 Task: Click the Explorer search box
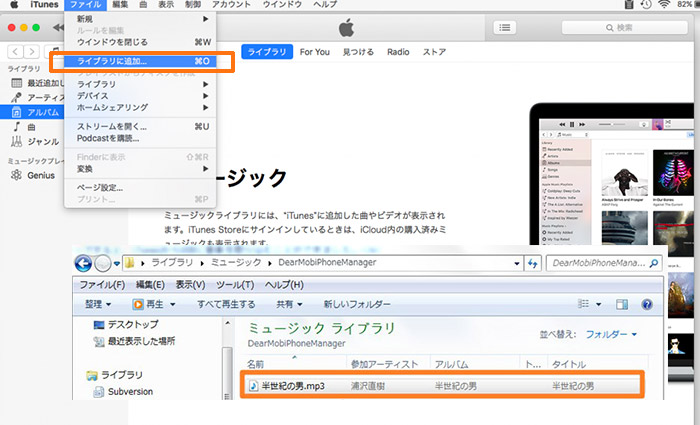pos(604,263)
